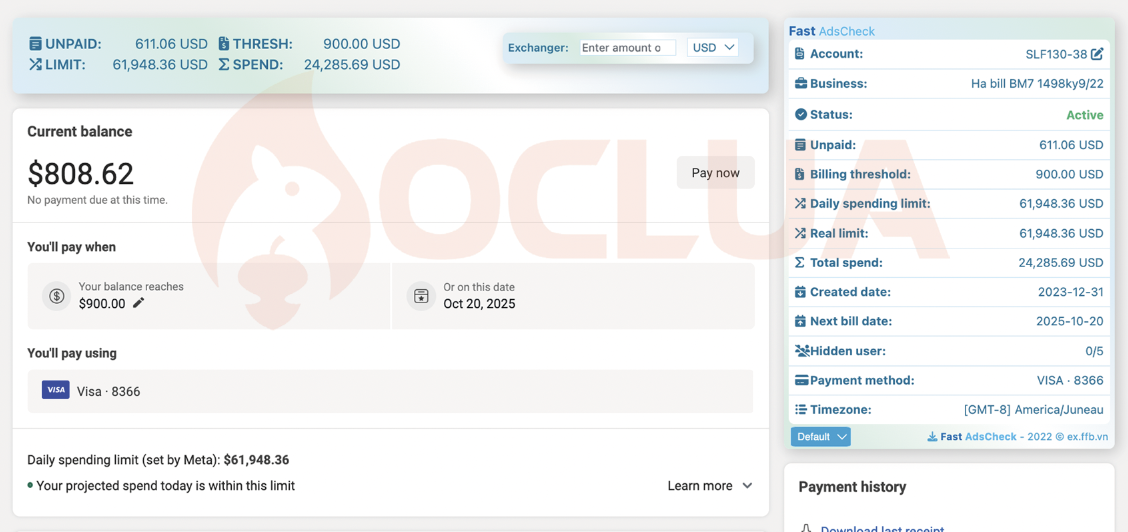
Task: Click the Active status value
Action: [1085, 115]
